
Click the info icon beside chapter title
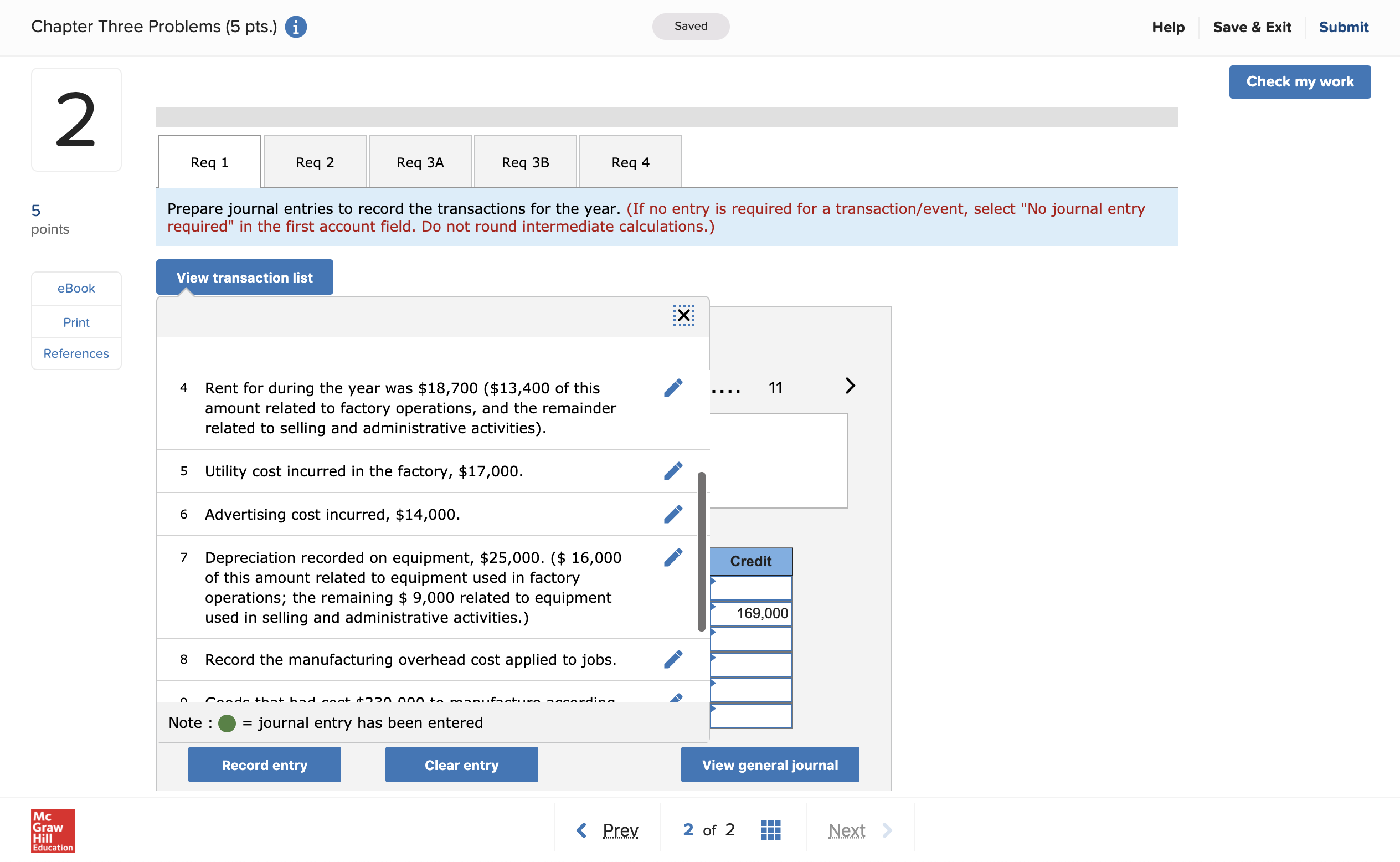pyautogui.click(x=296, y=27)
